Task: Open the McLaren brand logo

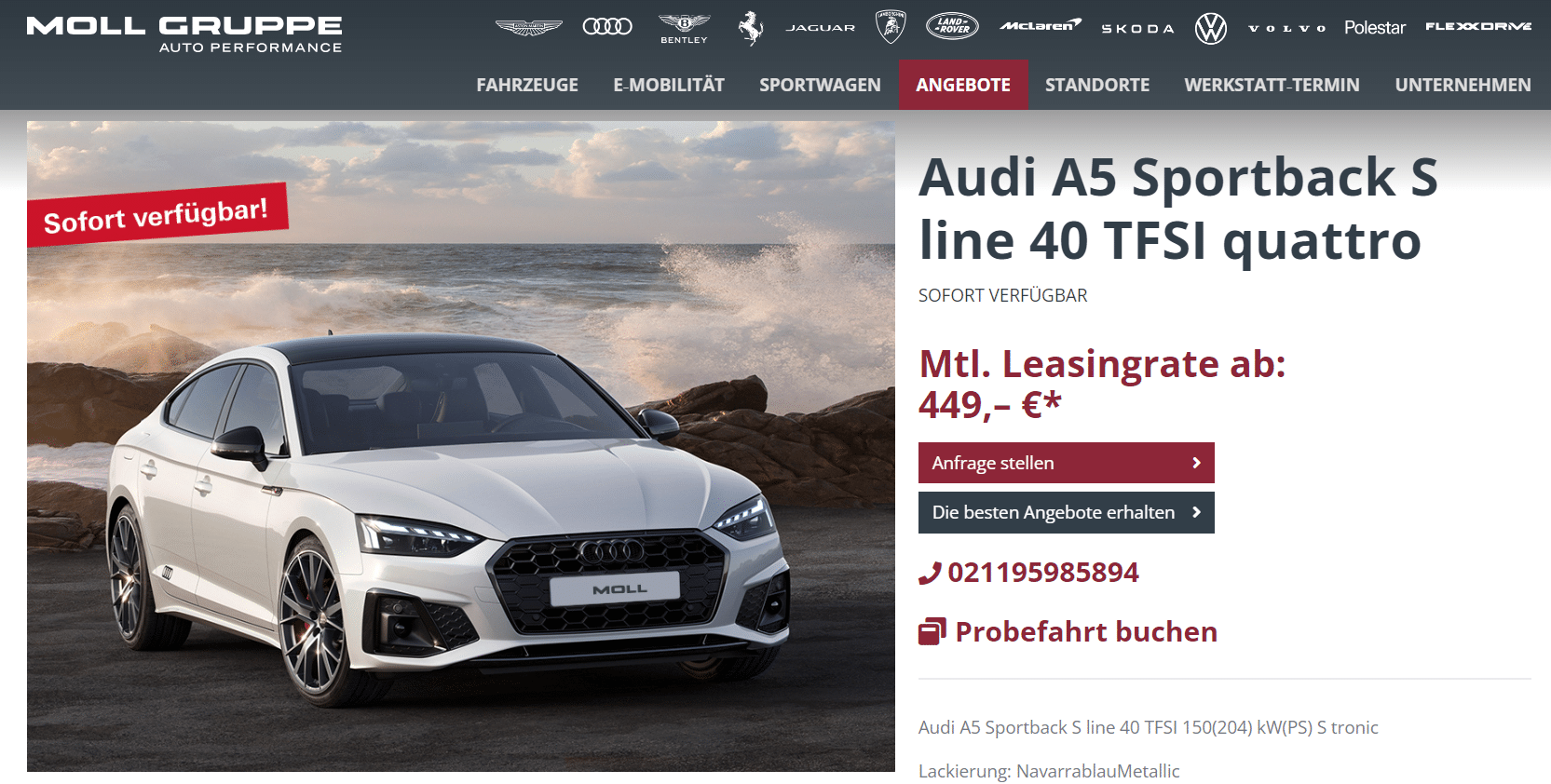Action: pyautogui.click(x=1041, y=25)
